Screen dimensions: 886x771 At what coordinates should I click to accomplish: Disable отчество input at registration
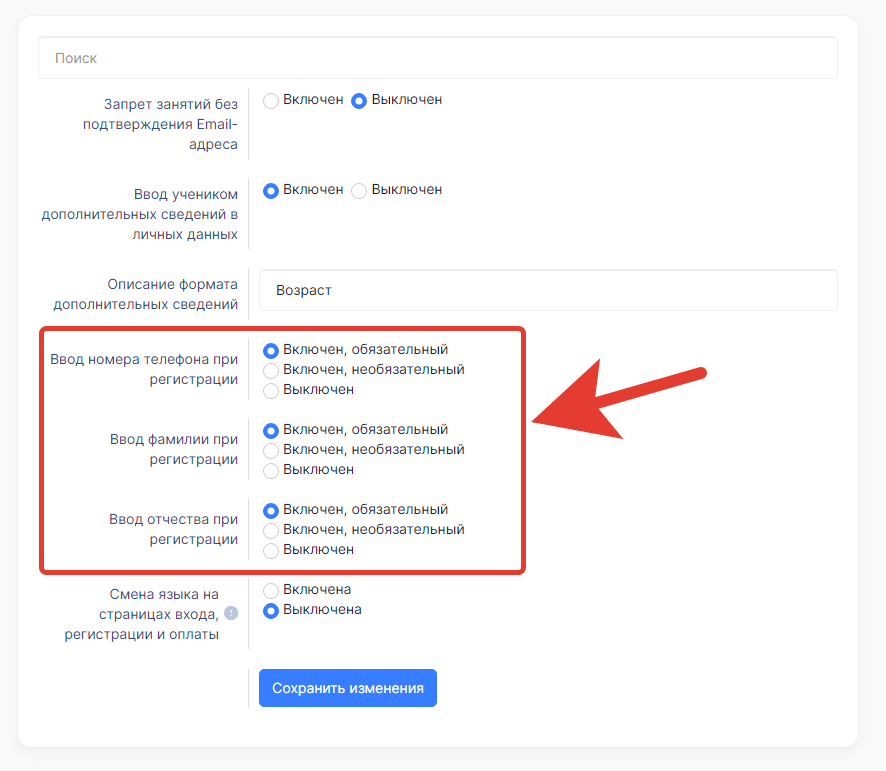[271, 551]
